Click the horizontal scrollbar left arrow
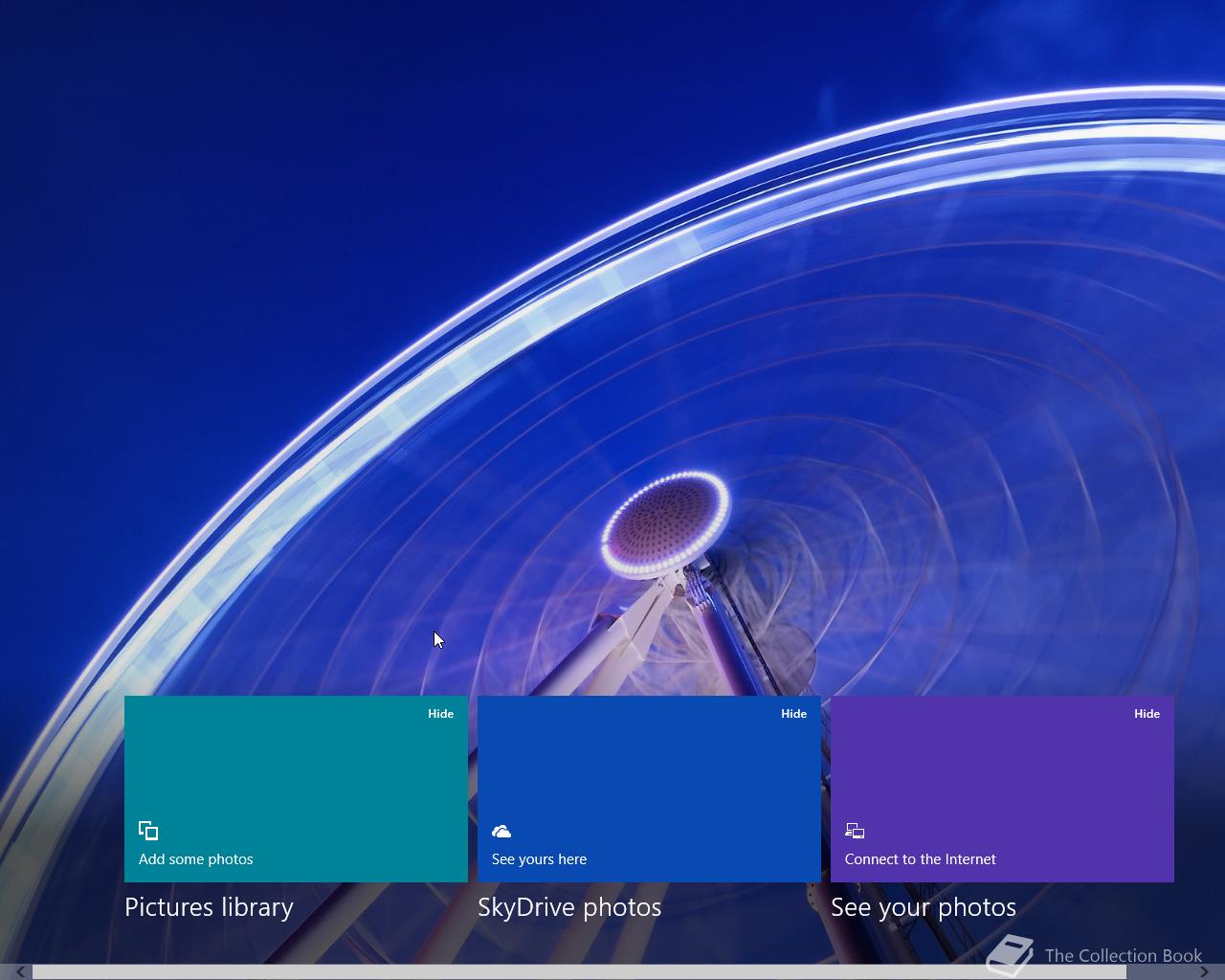 point(19,971)
